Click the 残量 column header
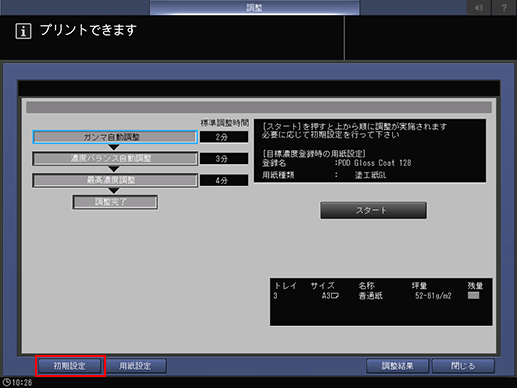Image resolution: width=517 pixels, height=388 pixels. tap(475, 286)
